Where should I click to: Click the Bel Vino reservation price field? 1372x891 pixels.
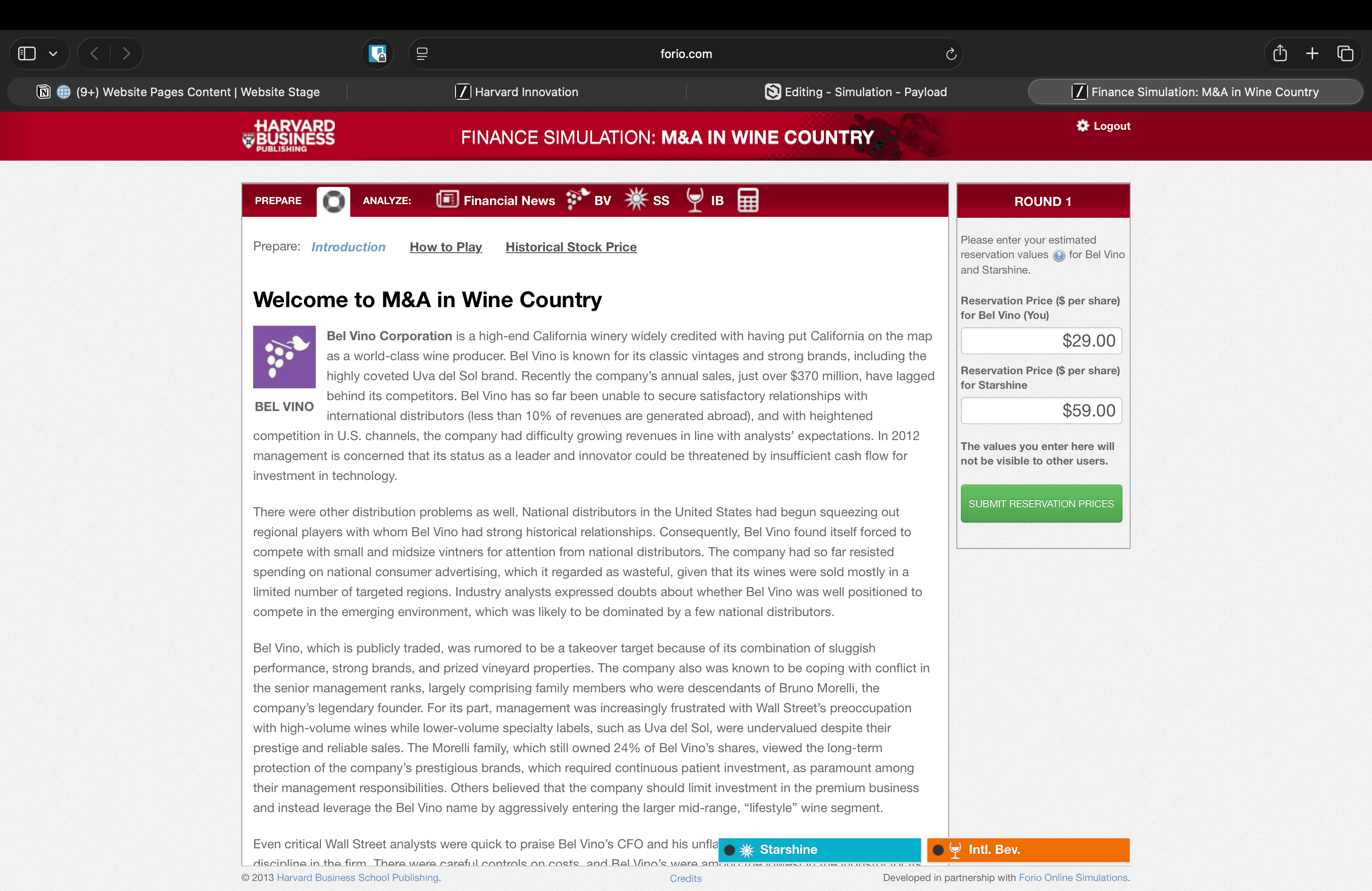tap(1040, 341)
